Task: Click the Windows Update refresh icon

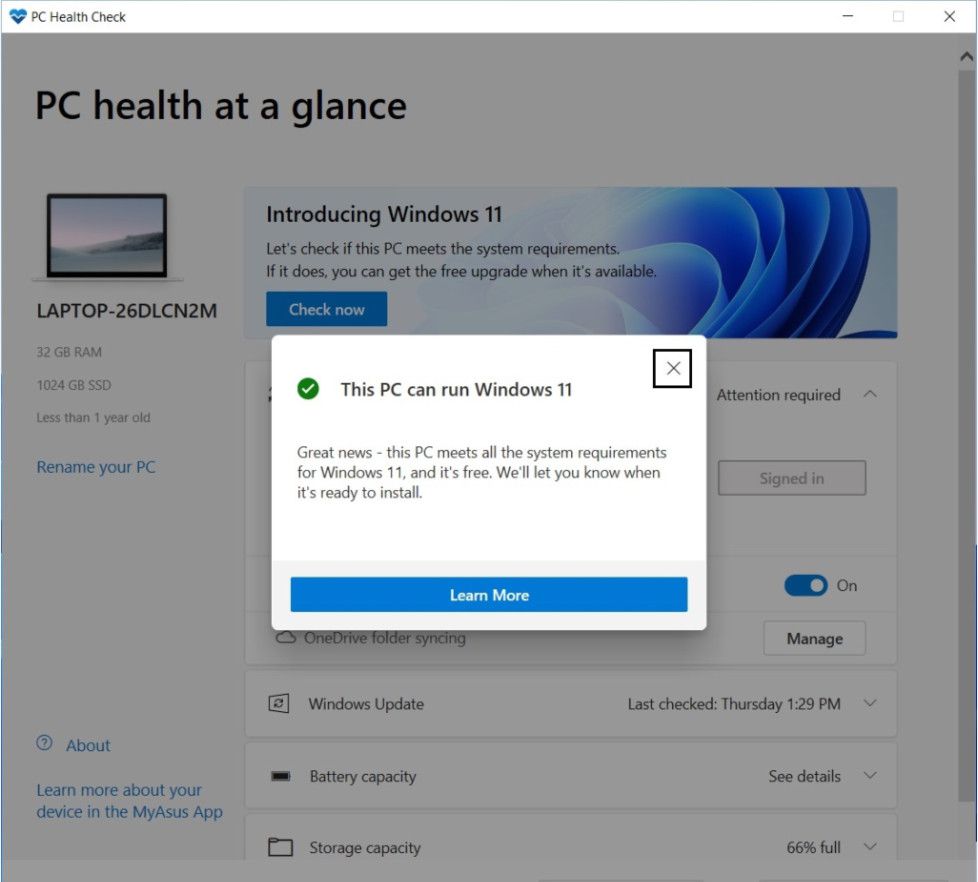Action: (278, 704)
